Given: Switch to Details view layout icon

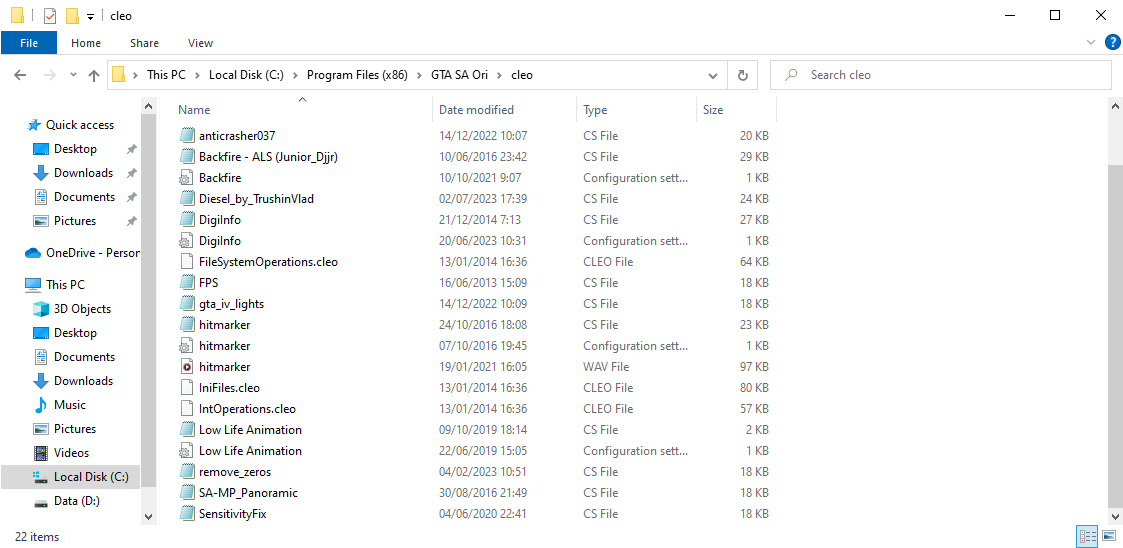Looking at the screenshot, I should [1088, 537].
